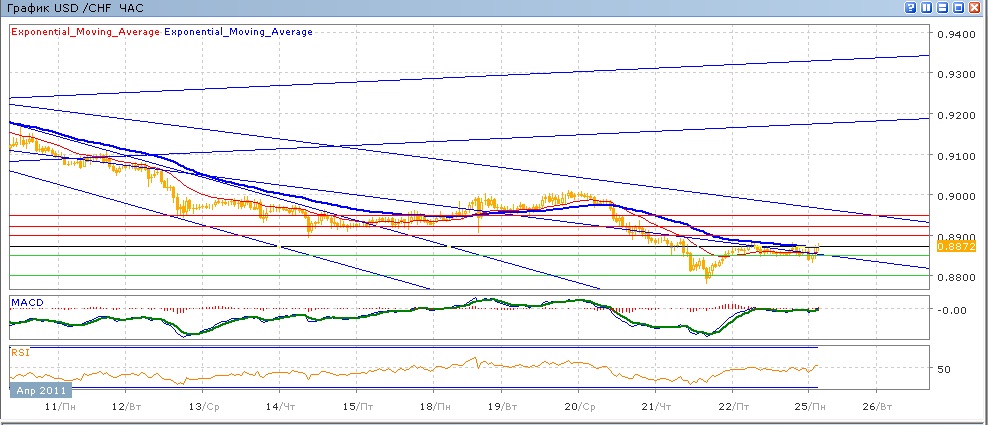Click the 0.9400 price level label
Viewport: 988px width, 425px height.
954,34
